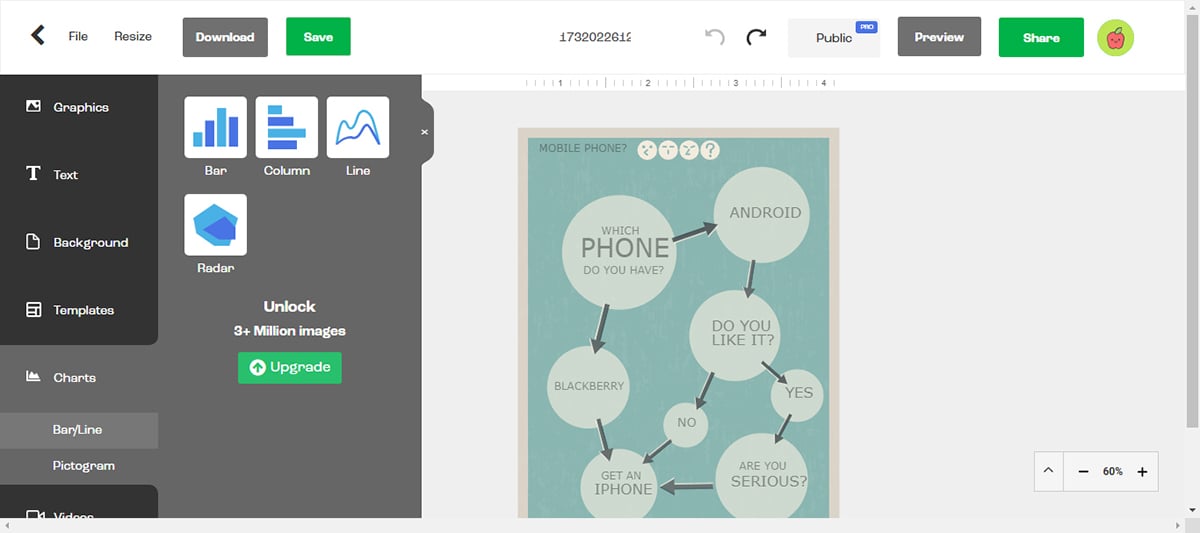Image resolution: width=1200 pixels, height=533 pixels.
Task: Open the apple avatar profile
Action: click(x=1115, y=37)
